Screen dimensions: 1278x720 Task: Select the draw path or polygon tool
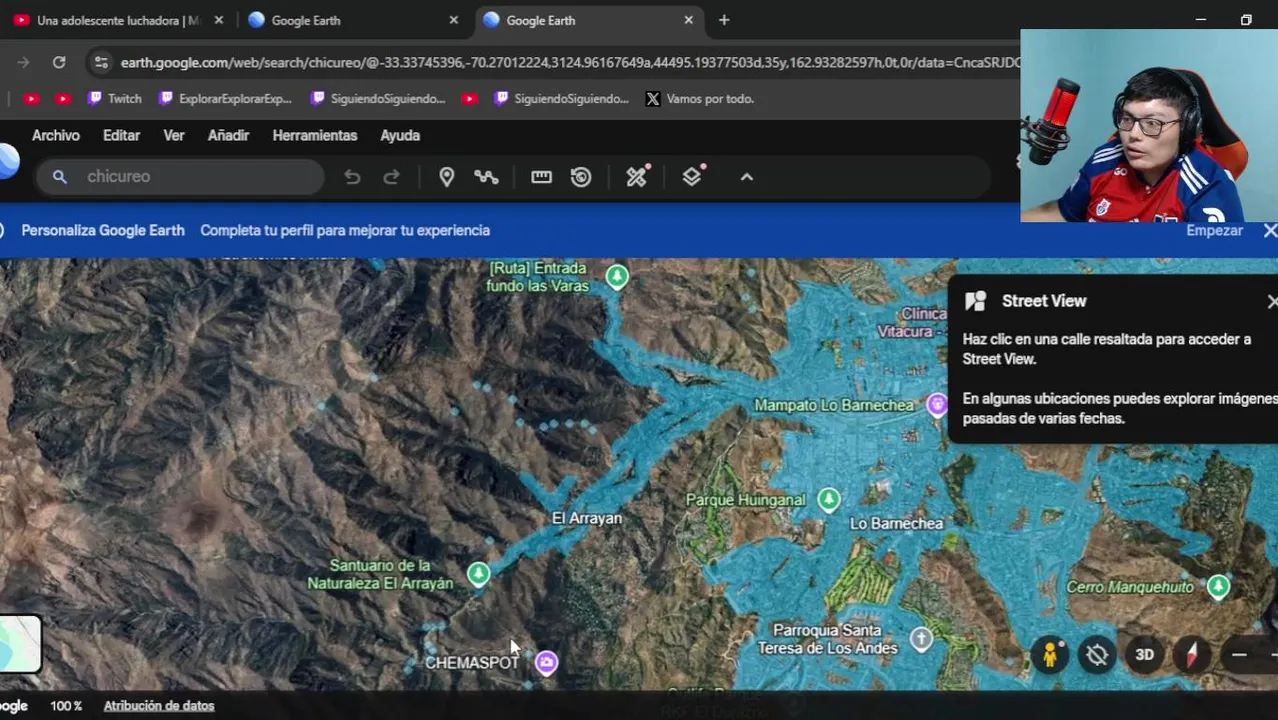pyautogui.click(x=486, y=177)
